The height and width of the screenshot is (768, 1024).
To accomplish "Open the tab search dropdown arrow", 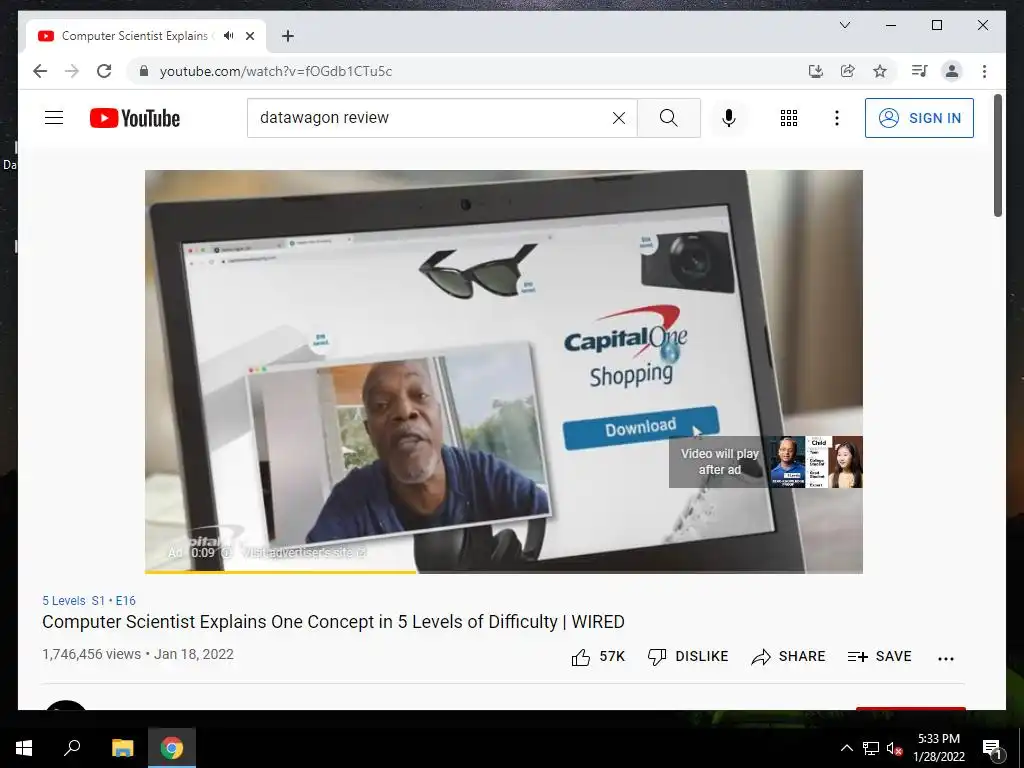I will point(844,25).
